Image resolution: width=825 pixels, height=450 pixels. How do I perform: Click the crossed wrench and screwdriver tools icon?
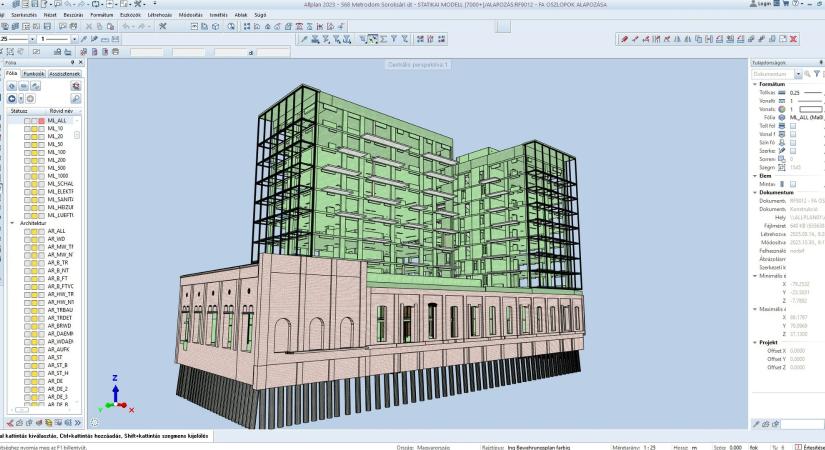click(163, 26)
